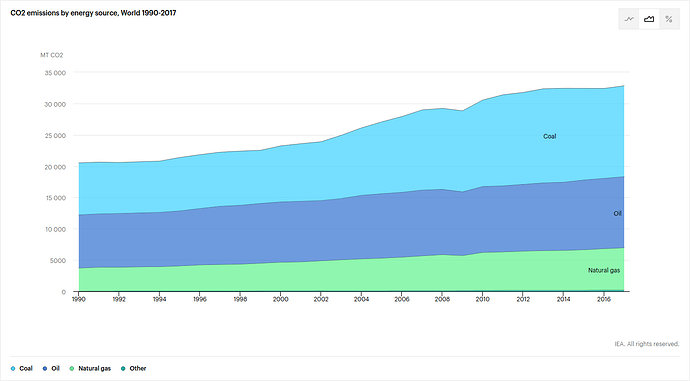This screenshot has width=690, height=381.
Task: Select the stacked area chart icon
Action: 649,19
